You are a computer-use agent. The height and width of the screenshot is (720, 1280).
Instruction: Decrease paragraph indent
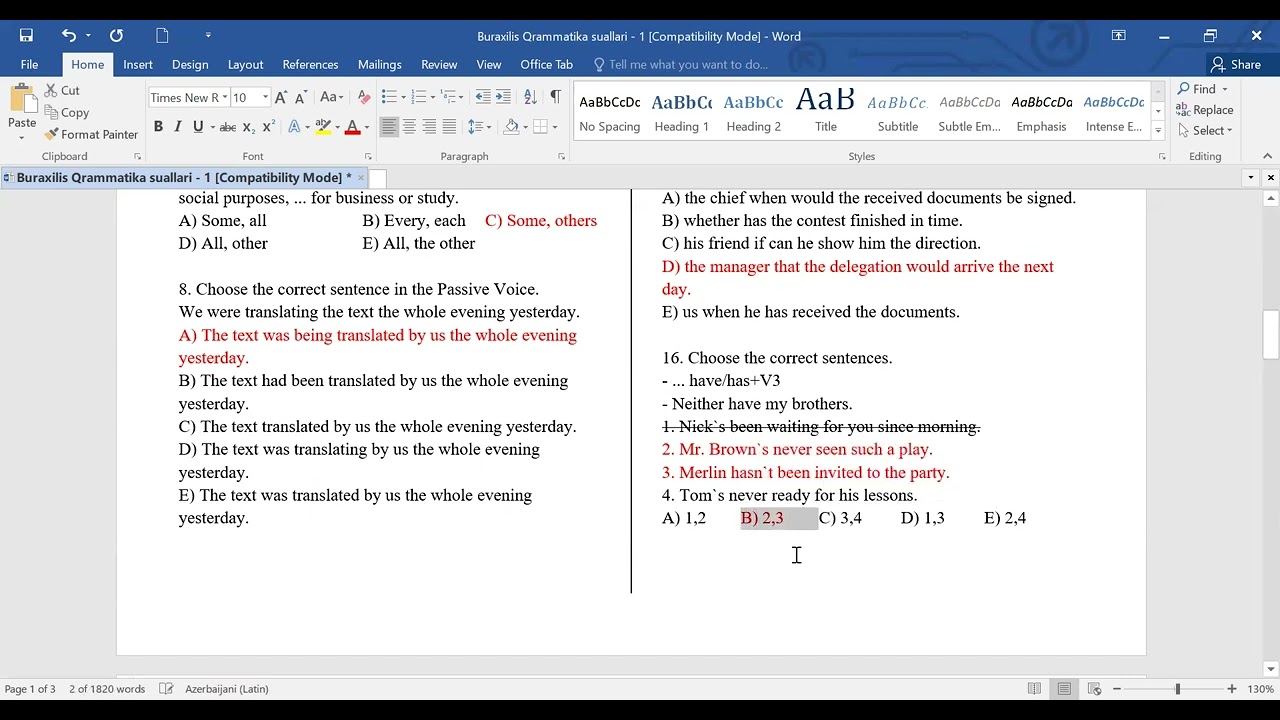[x=483, y=97]
